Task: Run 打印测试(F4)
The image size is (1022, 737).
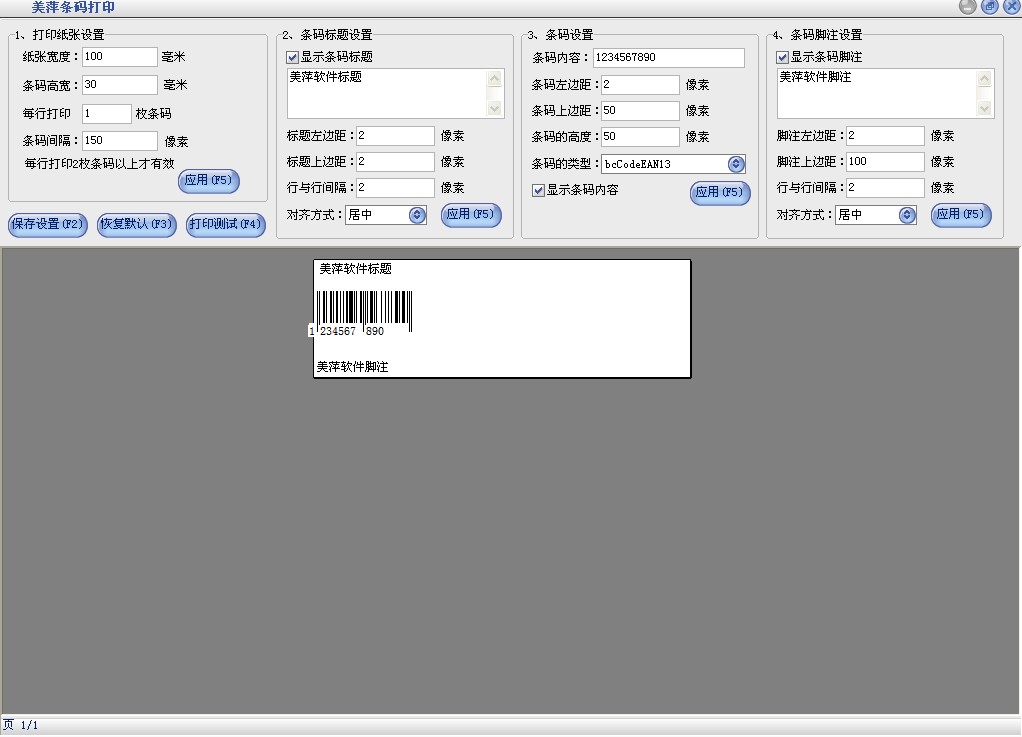Action: (x=225, y=224)
